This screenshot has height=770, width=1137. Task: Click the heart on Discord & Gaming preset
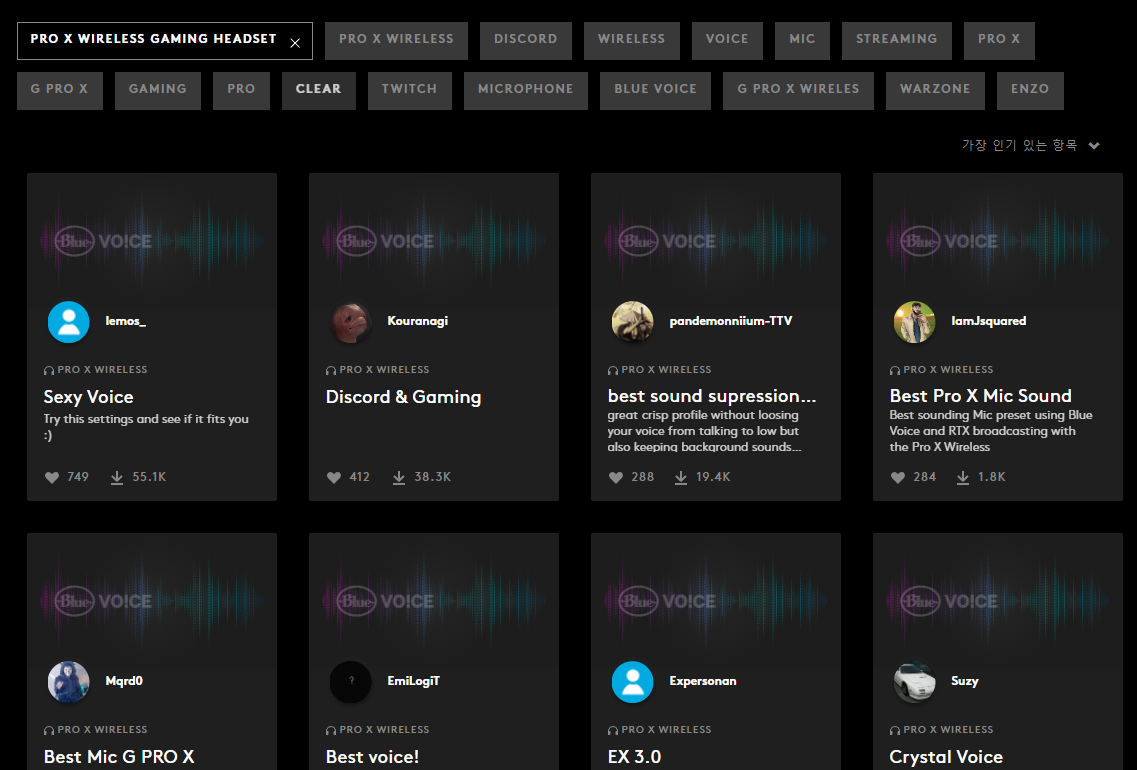334,477
